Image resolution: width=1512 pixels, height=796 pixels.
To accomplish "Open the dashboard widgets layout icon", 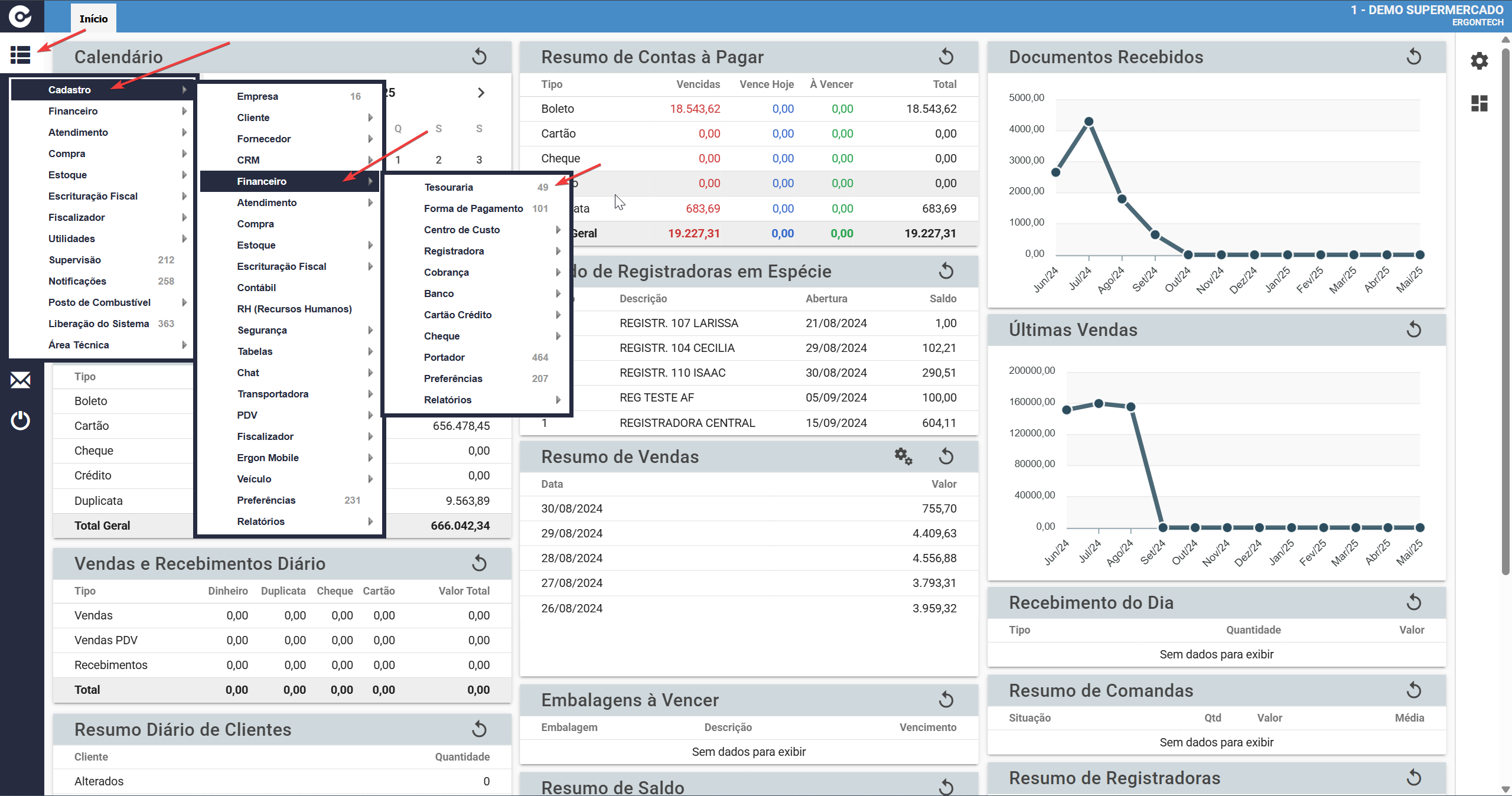I will tap(1480, 103).
